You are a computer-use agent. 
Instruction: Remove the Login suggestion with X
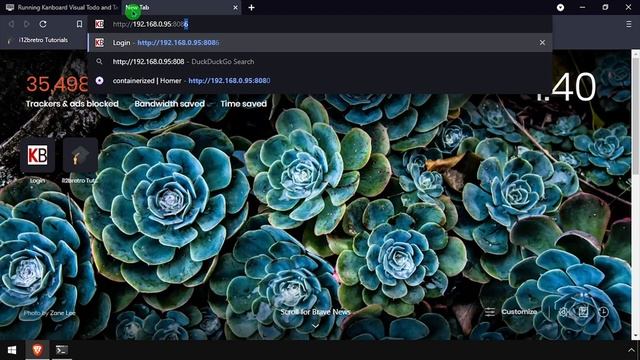542,42
